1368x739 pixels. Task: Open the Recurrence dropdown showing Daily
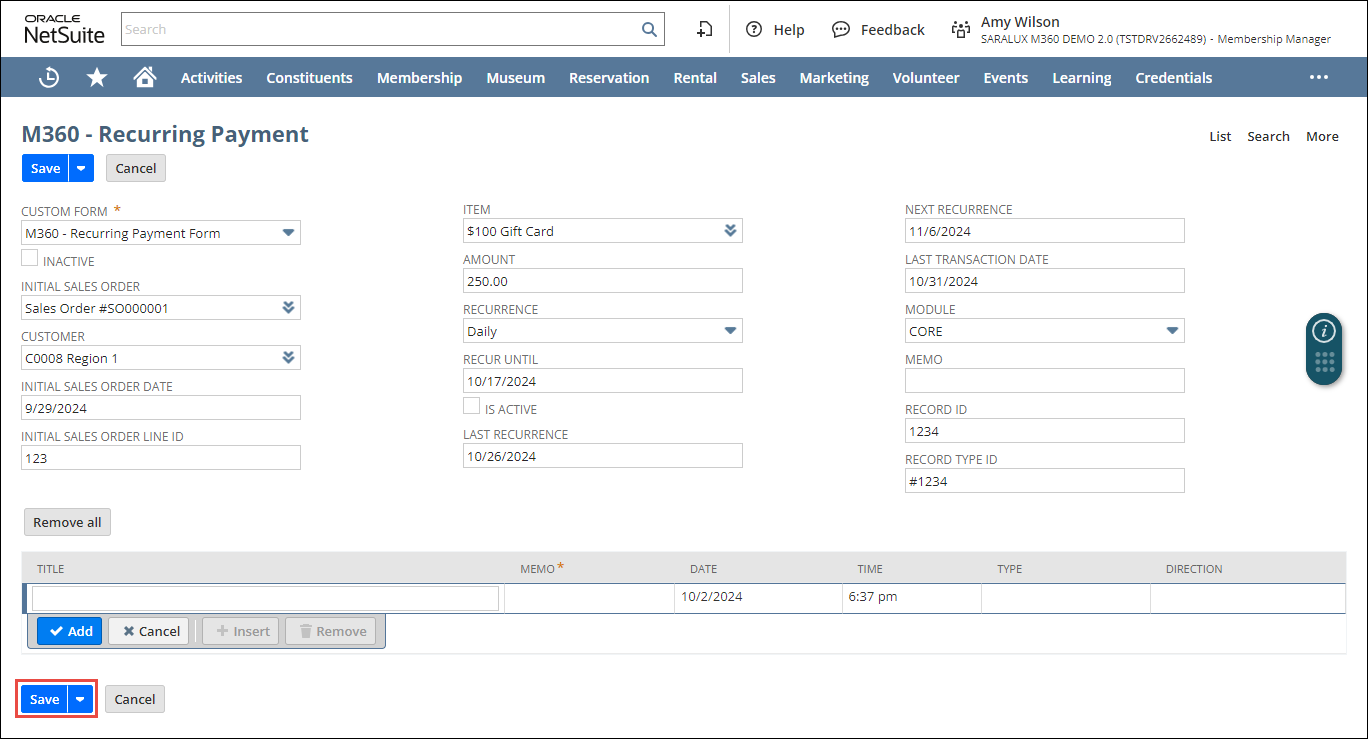pyautogui.click(x=730, y=331)
